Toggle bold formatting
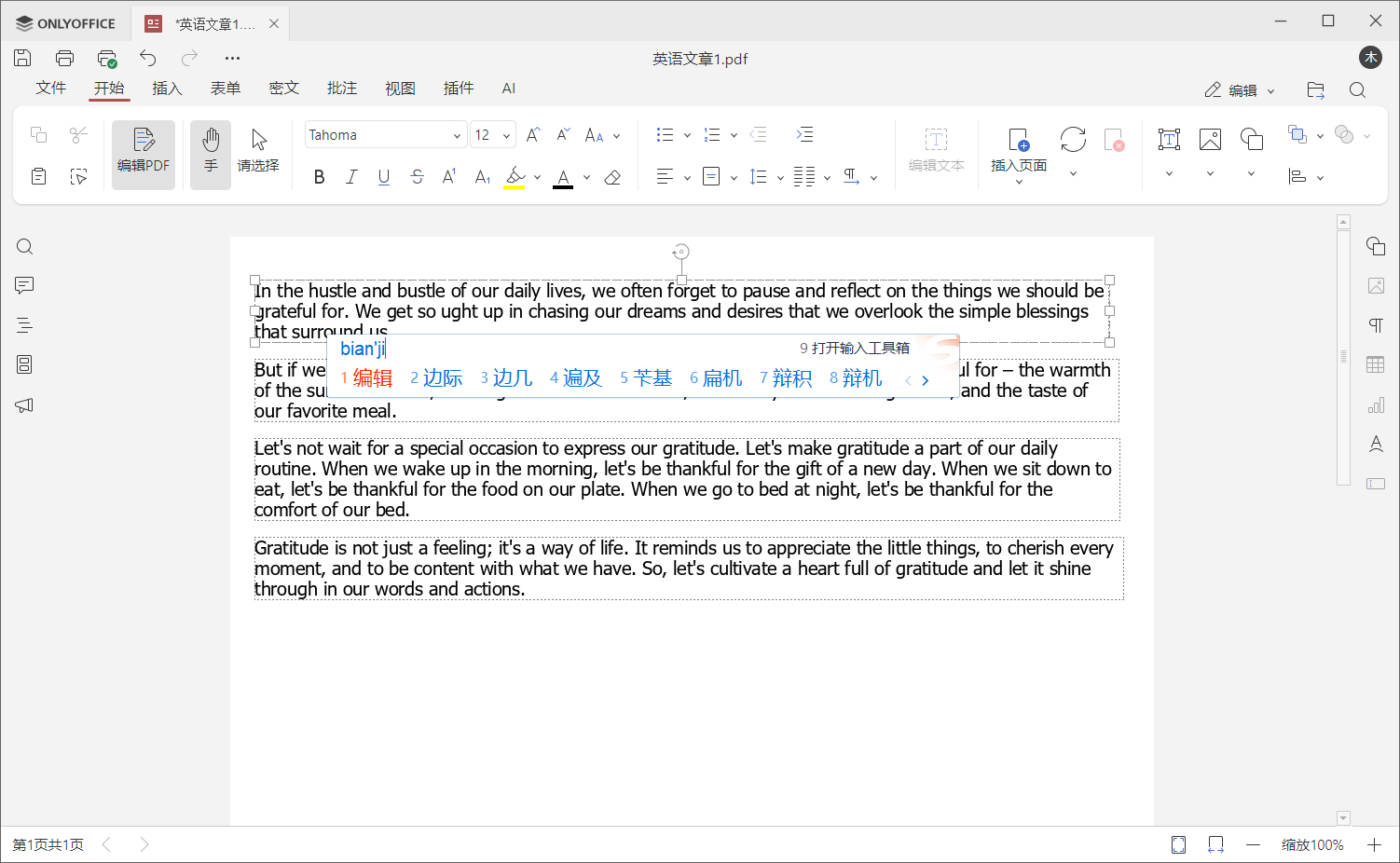This screenshot has width=1400, height=863. (319, 176)
